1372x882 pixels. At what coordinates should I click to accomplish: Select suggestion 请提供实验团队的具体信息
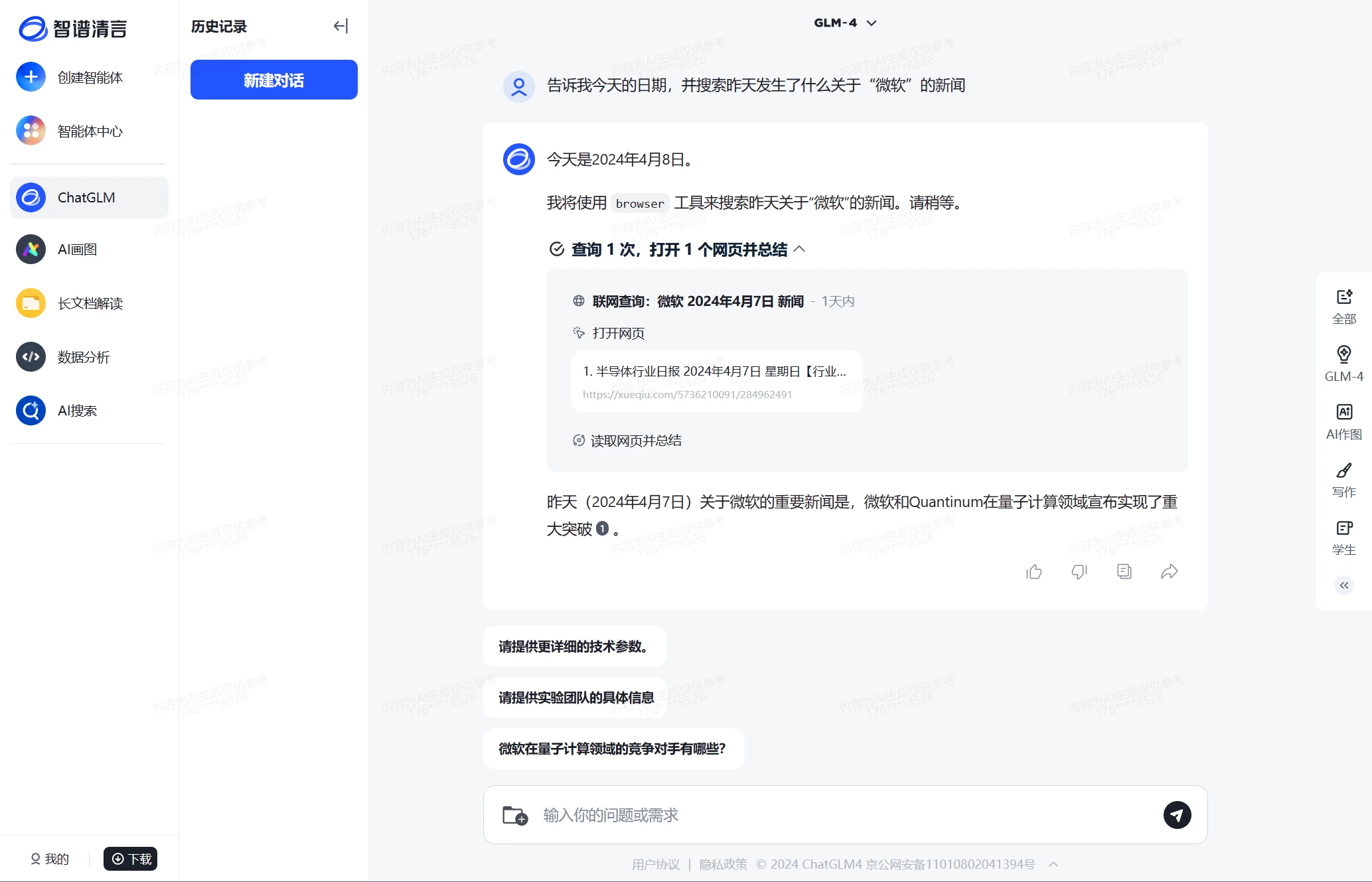tap(575, 698)
